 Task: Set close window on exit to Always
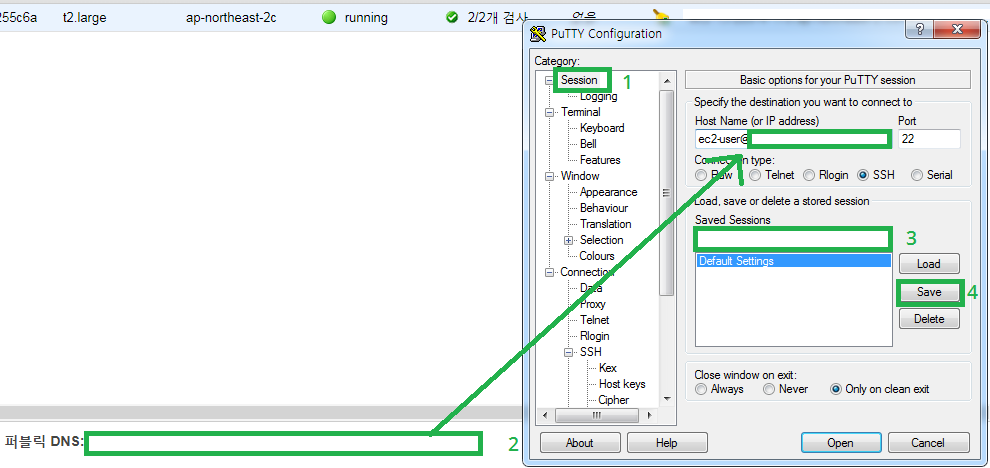pos(701,389)
